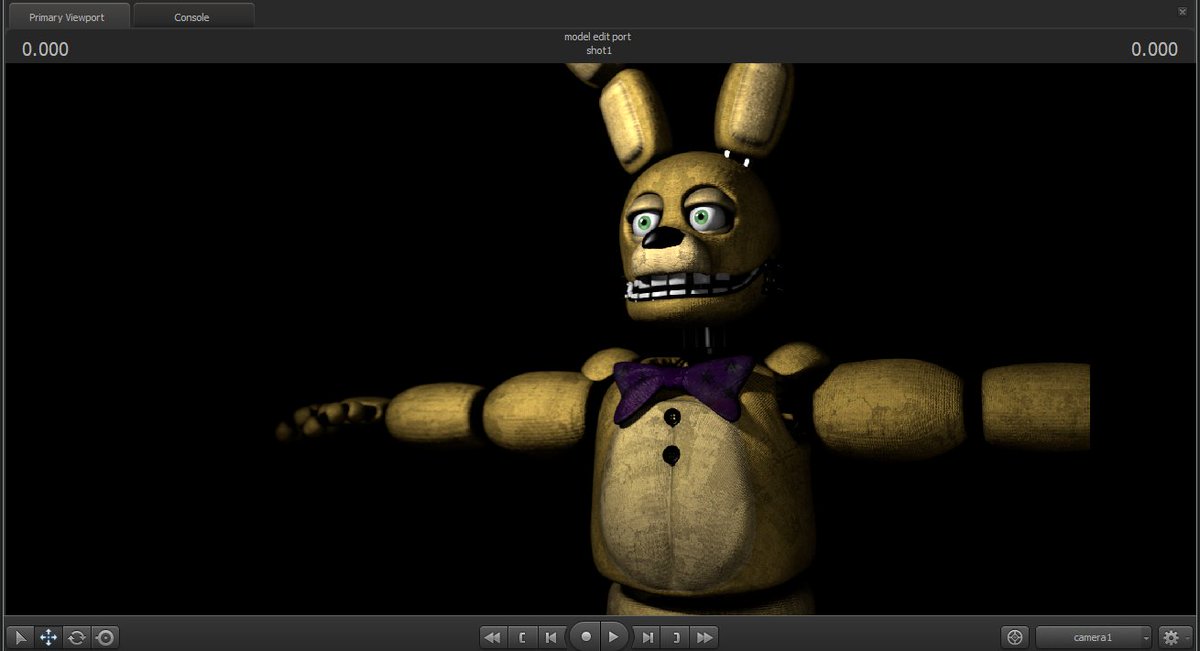Click the record button
This screenshot has height=651, width=1200.
pyautogui.click(x=586, y=636)
